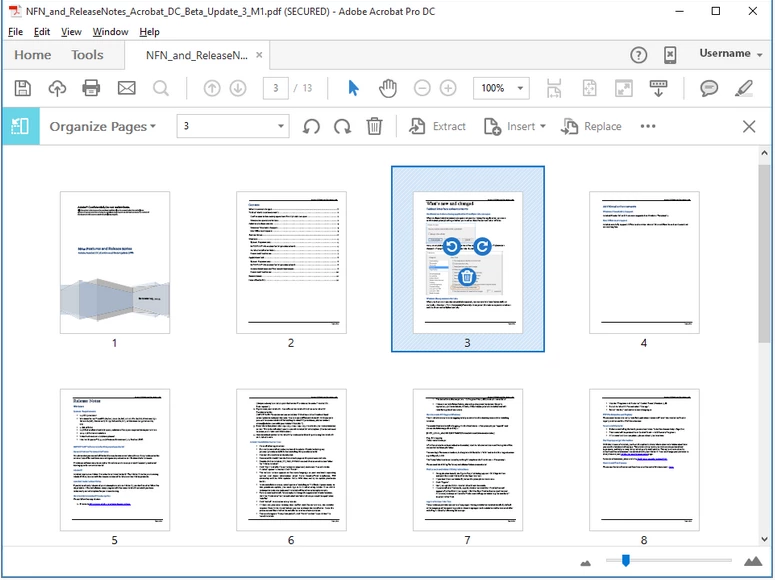Enlarge thumbnails using large mountain icon

click(753, 561)
